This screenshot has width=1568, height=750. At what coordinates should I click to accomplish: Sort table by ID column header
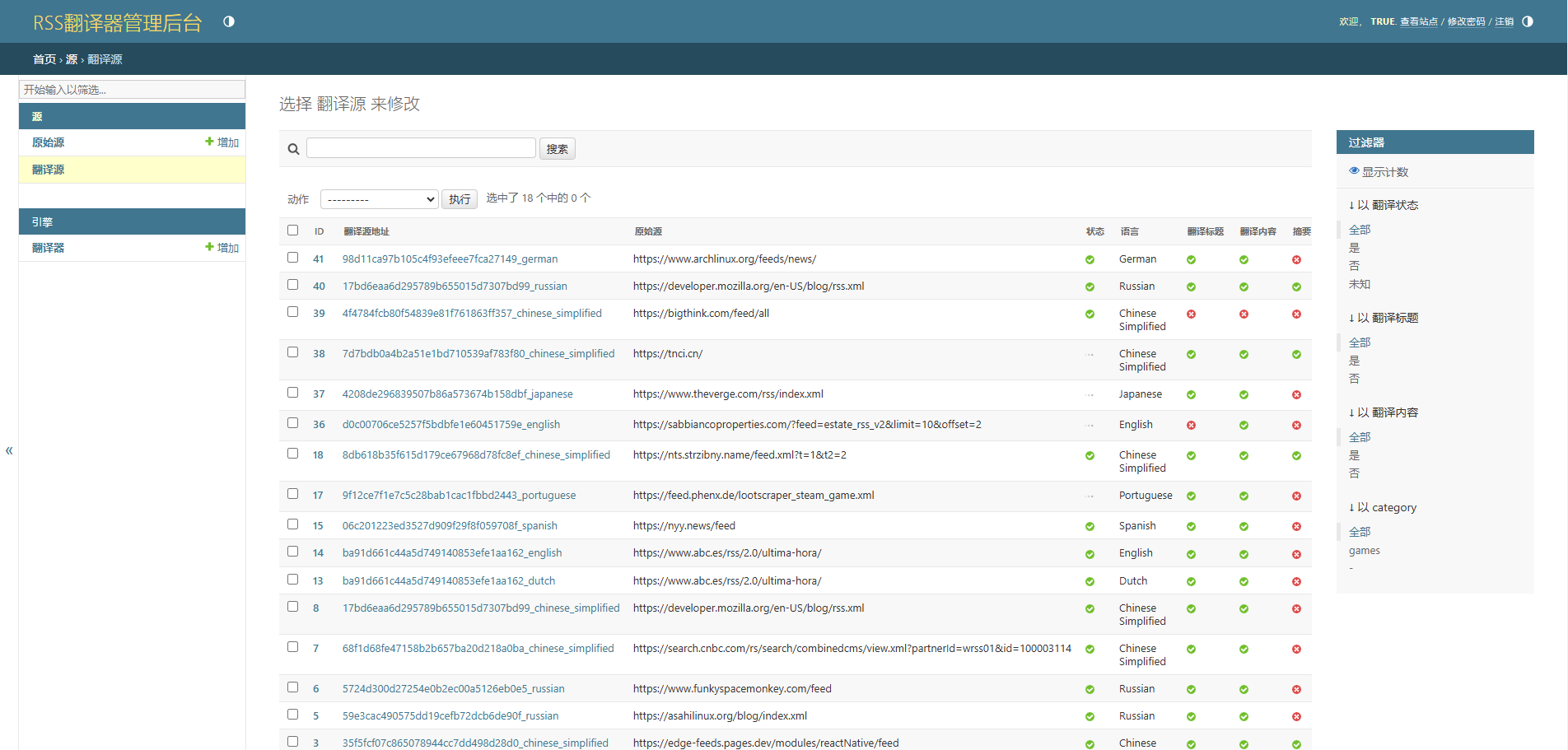click(x=319, y=231)
